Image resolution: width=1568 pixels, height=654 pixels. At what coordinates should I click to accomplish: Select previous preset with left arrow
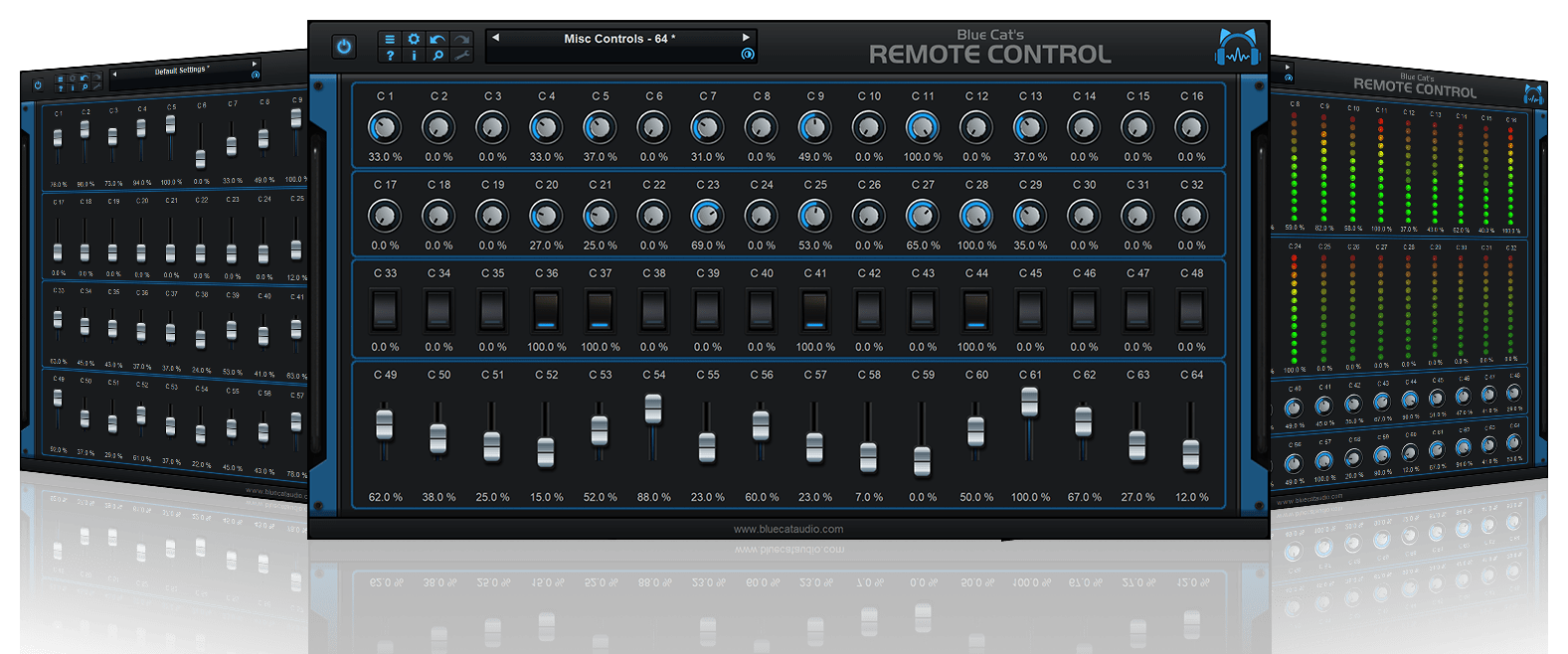coord(496,38)
